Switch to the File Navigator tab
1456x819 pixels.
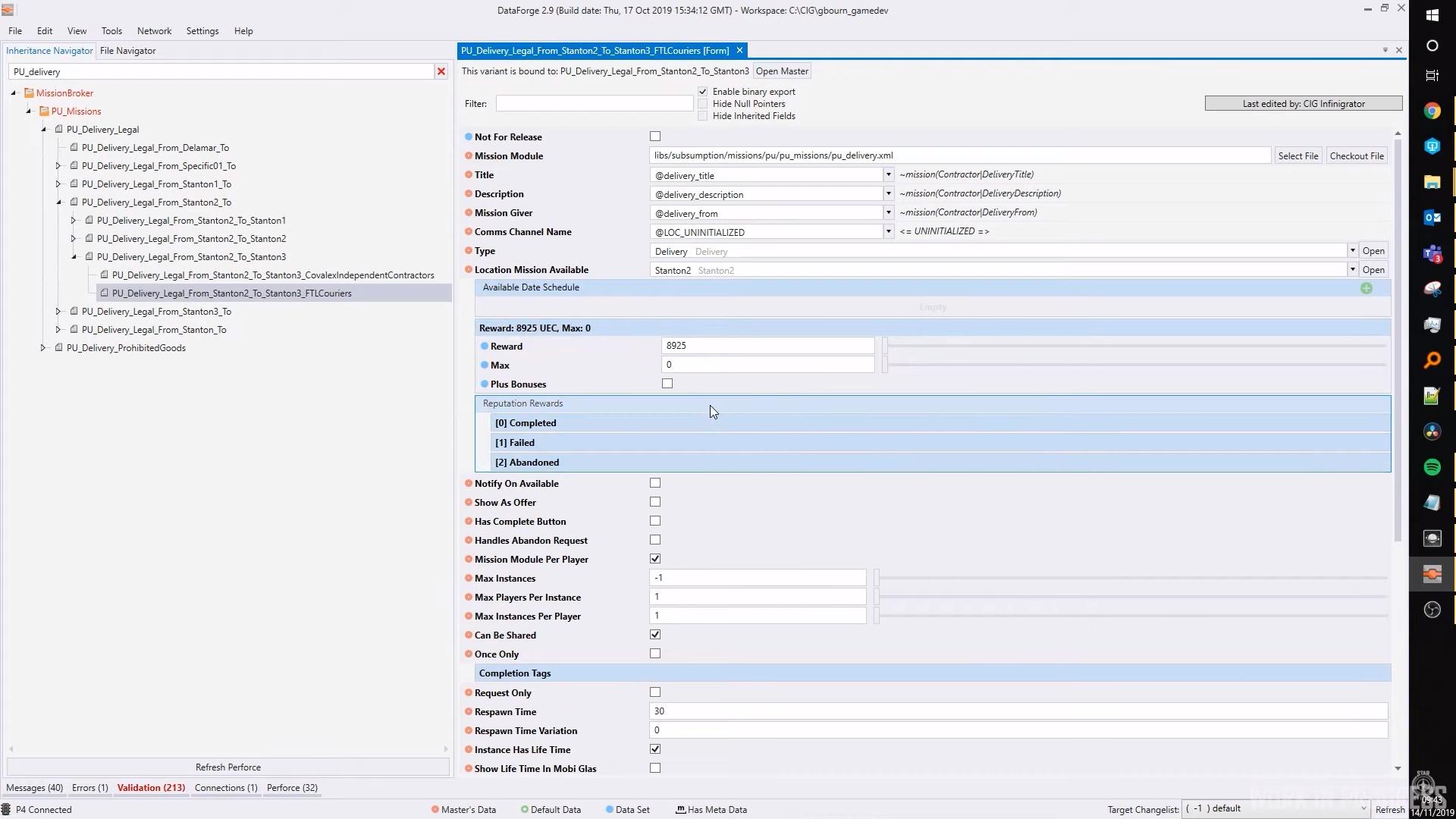pyautogui.click(x=127, y=51)
